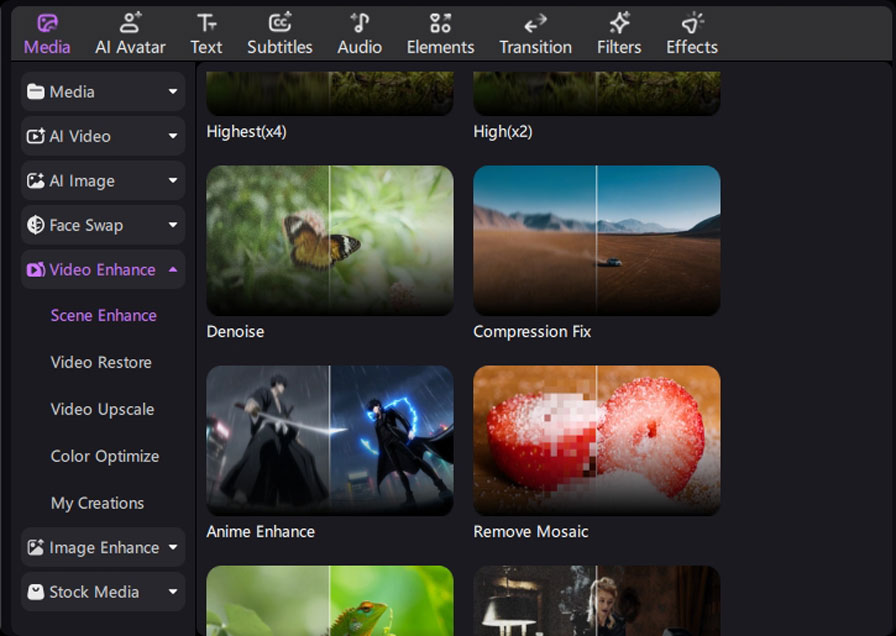Click the Remove Mosaic label text
Image resolution: width=896 pixels, height=636 pixels.
(531, 531)
